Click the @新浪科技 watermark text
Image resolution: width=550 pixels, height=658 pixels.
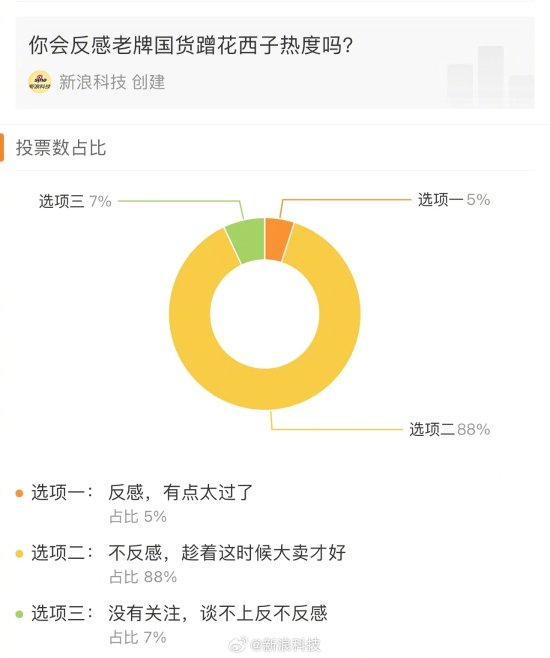[285, 645]
